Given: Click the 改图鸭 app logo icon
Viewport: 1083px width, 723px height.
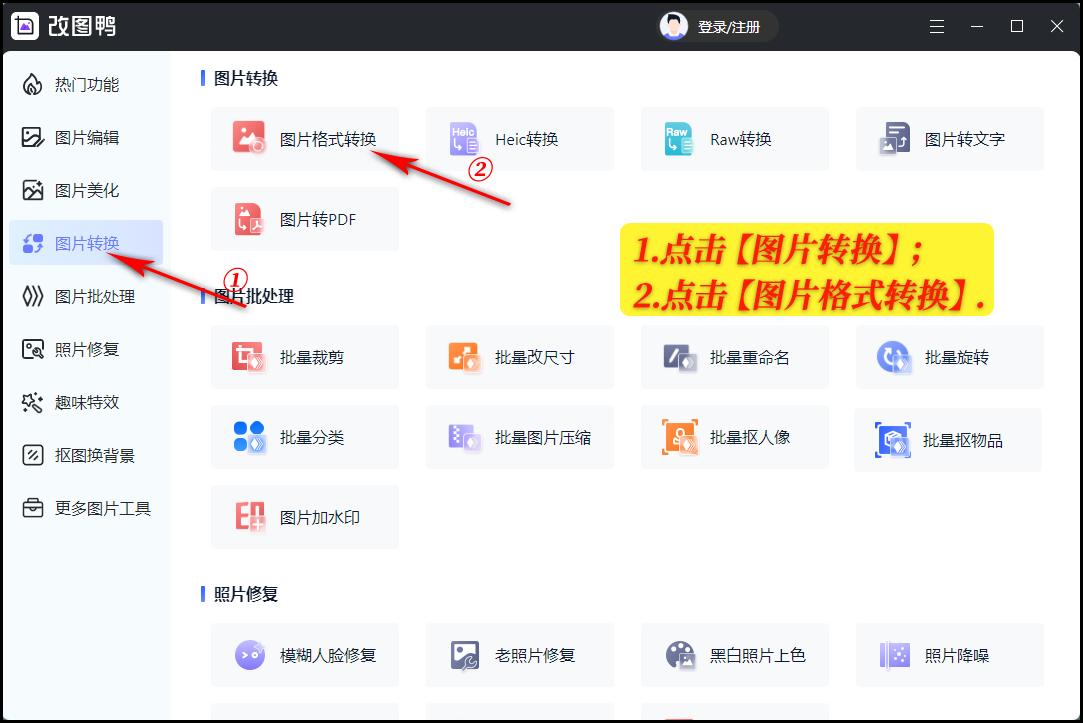Looking at the screenshot, I should (x=25, y=26).
